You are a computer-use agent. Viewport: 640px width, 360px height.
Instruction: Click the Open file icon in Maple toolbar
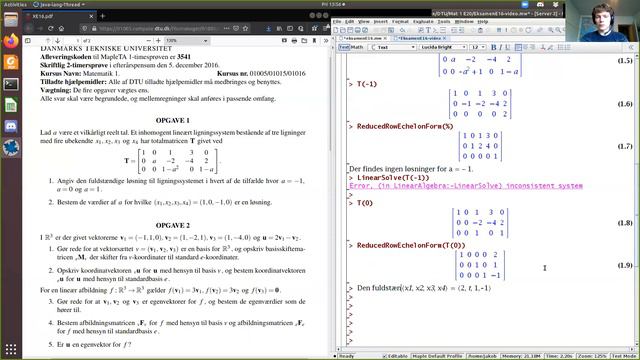click(x=343, y=30)
